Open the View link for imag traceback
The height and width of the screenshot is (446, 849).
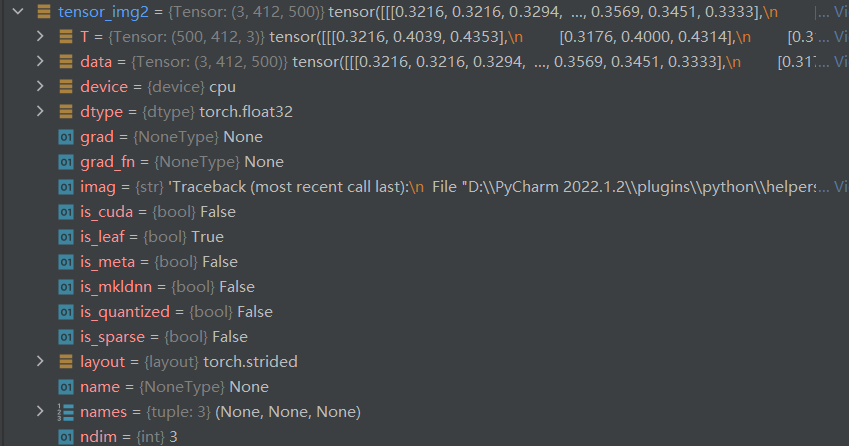click(x=840, y=187)
